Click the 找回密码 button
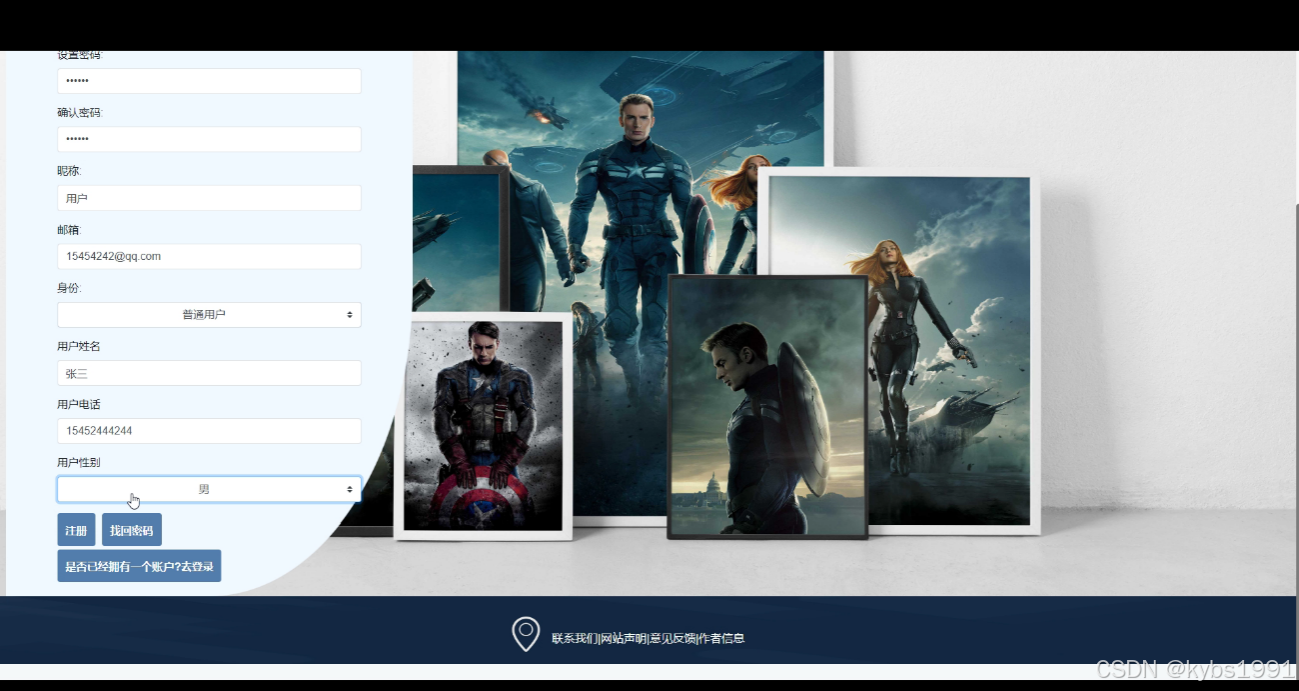Viewport: 1299px width, 691px height. tap(132, 530)
